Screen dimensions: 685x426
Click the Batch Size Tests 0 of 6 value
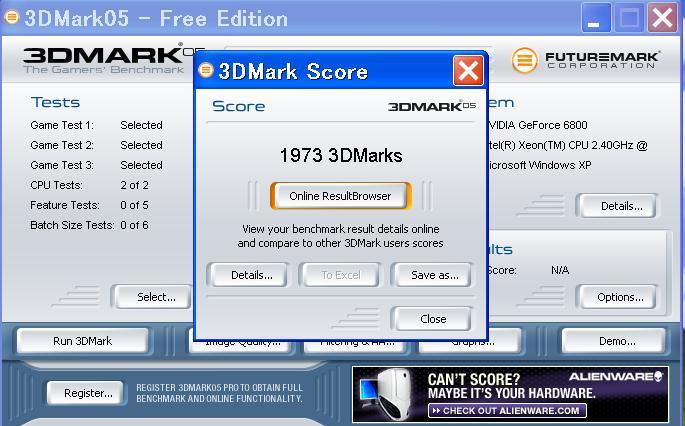134,225
